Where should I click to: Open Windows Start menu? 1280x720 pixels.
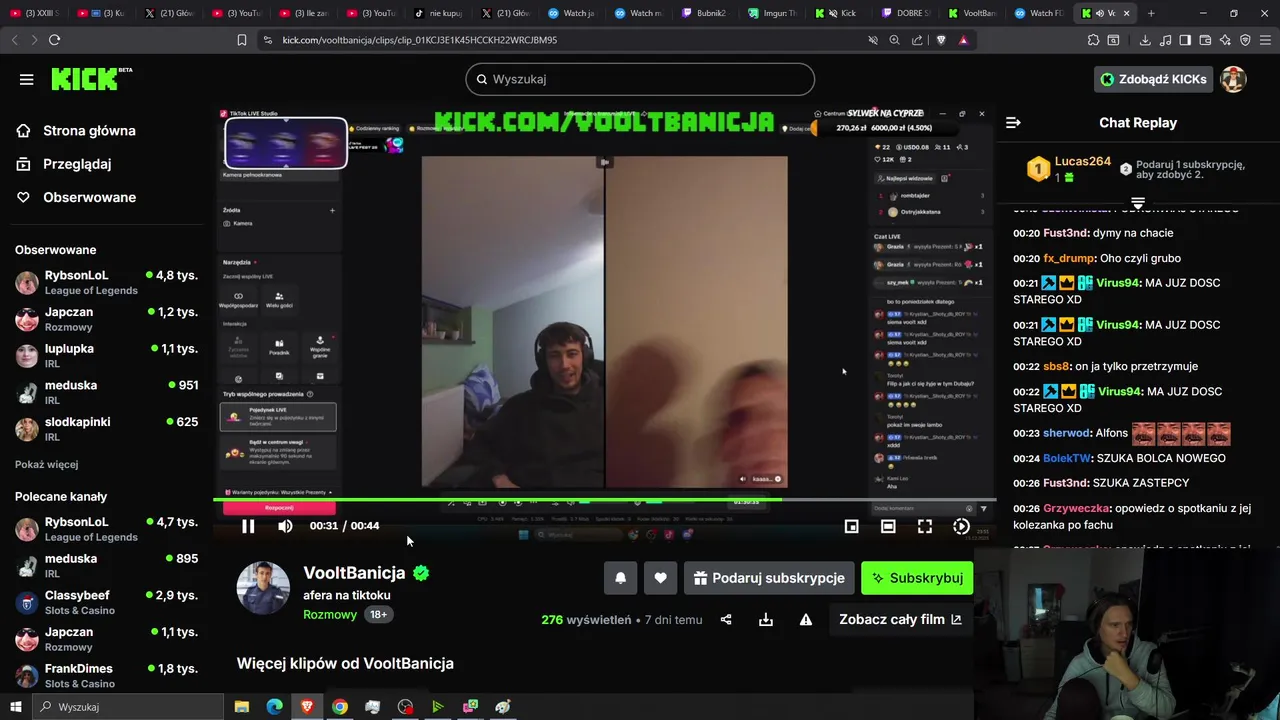pos(15,707)
